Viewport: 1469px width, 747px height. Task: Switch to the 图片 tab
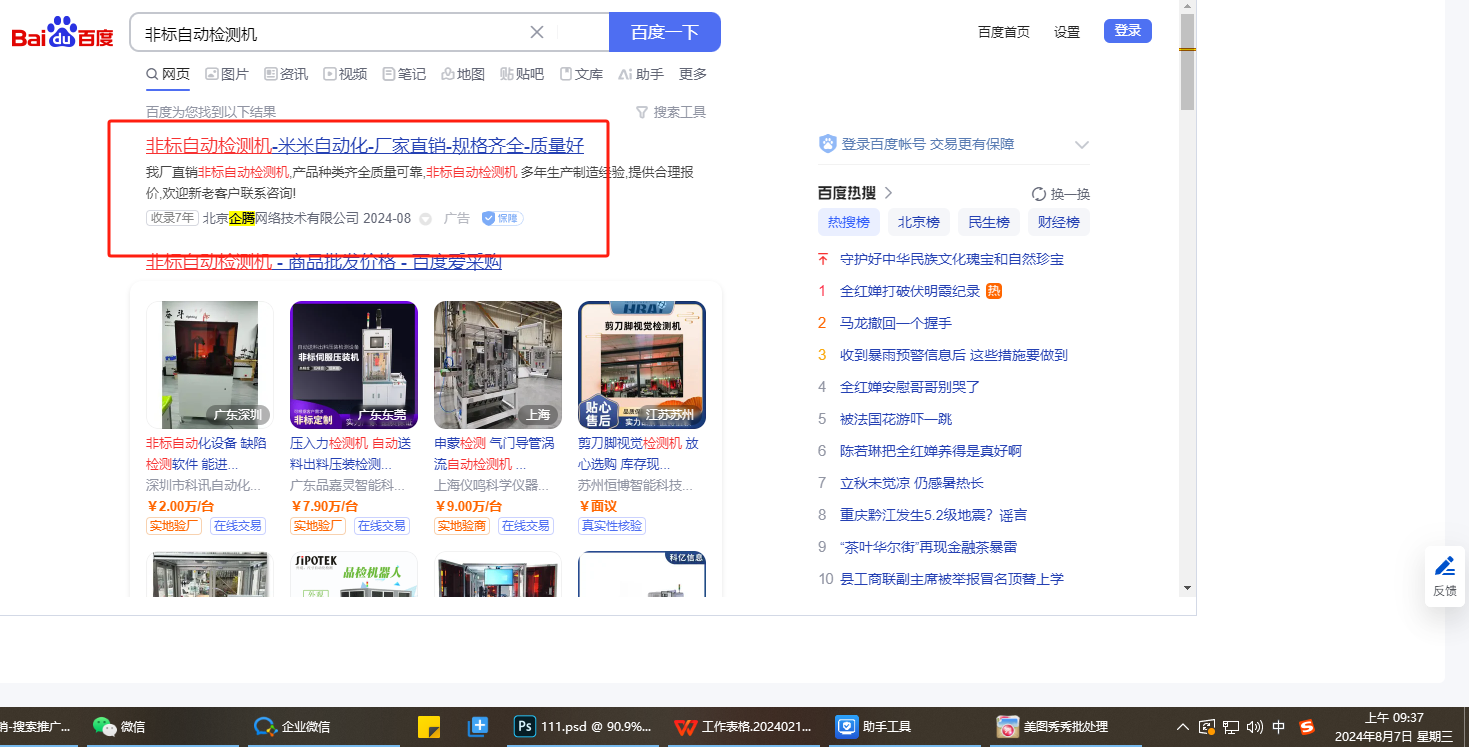tap(227, 74)
